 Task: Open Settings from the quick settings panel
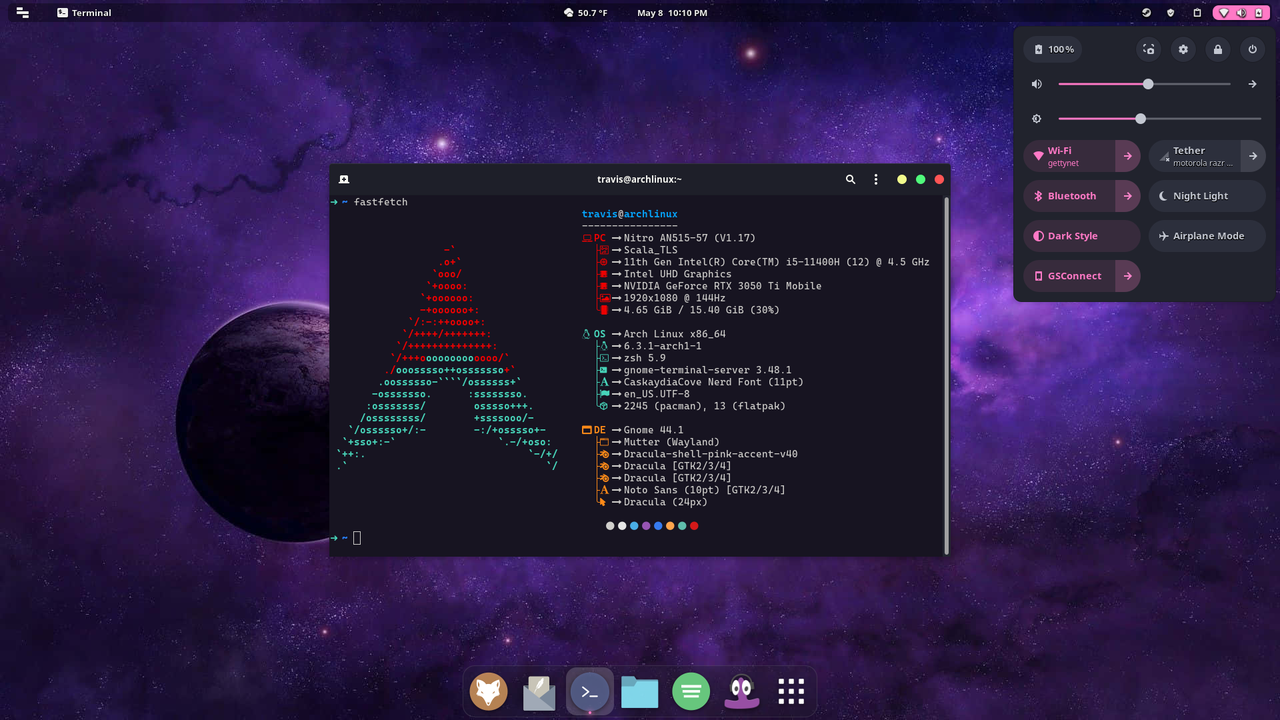tap(1183, 49)
